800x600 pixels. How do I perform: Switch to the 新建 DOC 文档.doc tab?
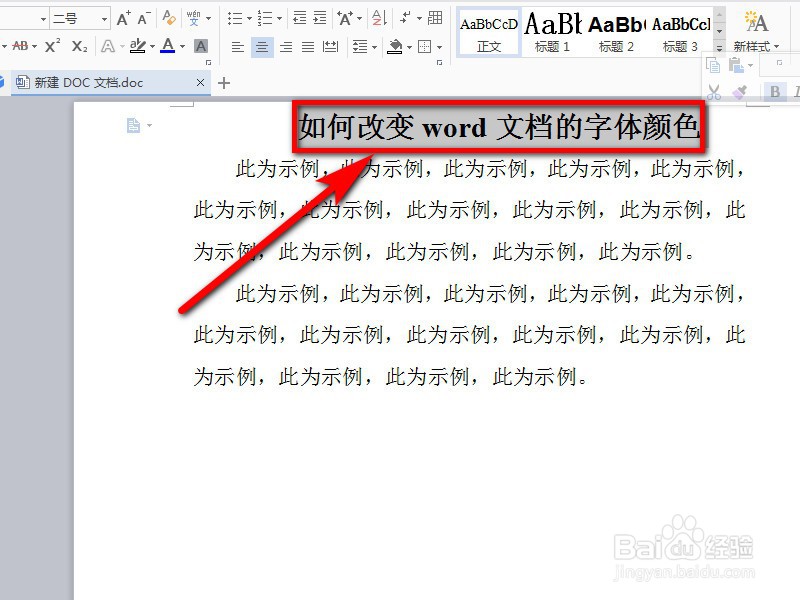click(x=110, y=83)
